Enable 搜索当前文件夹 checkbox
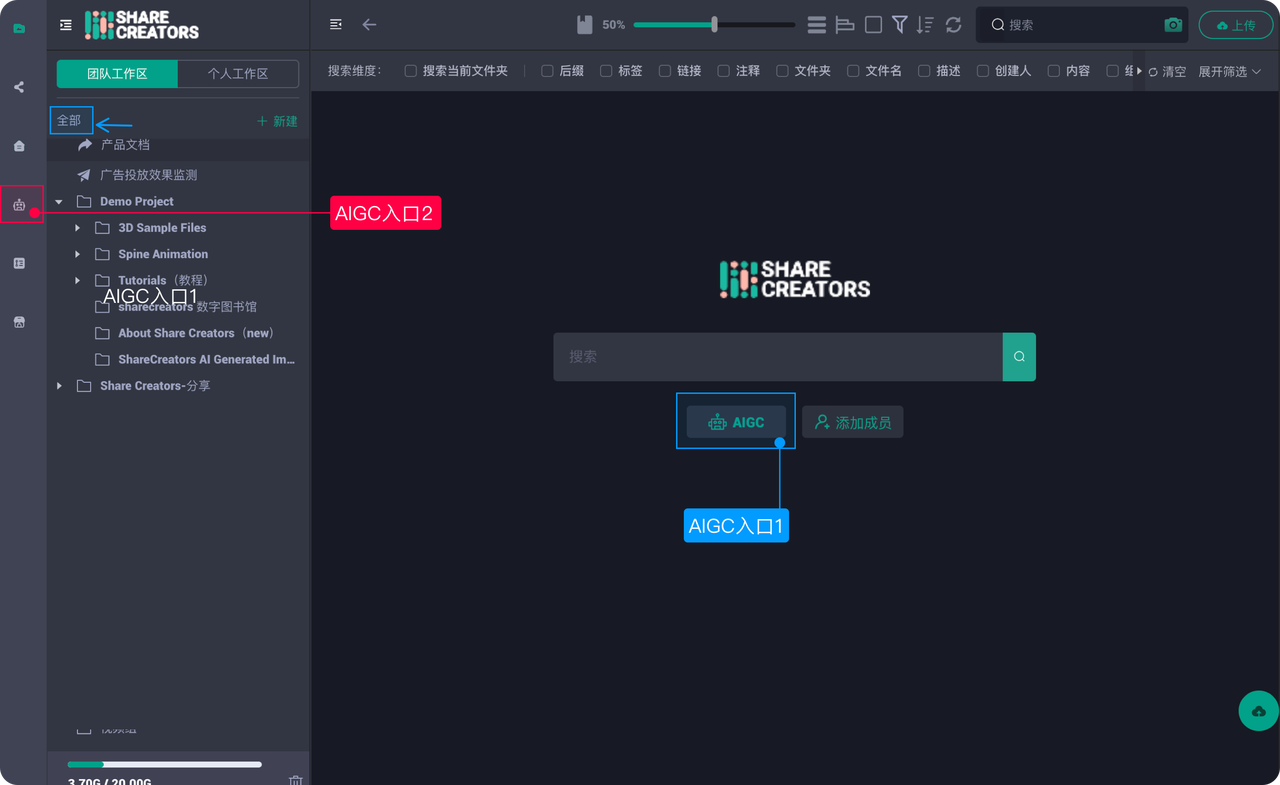Screen dimensions: 1280x785 pyautogui.click(x=411, y=71)
